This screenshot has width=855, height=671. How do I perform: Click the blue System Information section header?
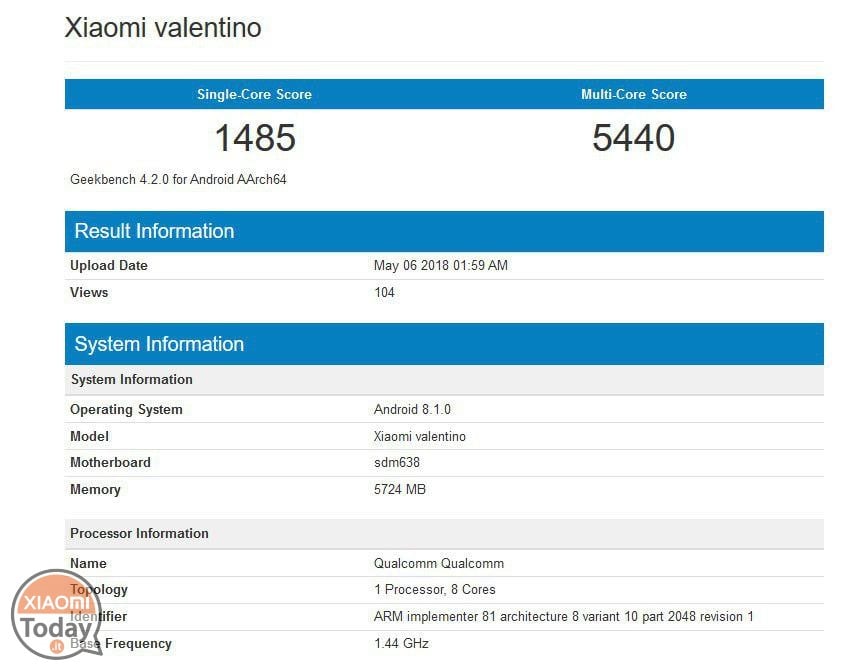pos(444,344)
